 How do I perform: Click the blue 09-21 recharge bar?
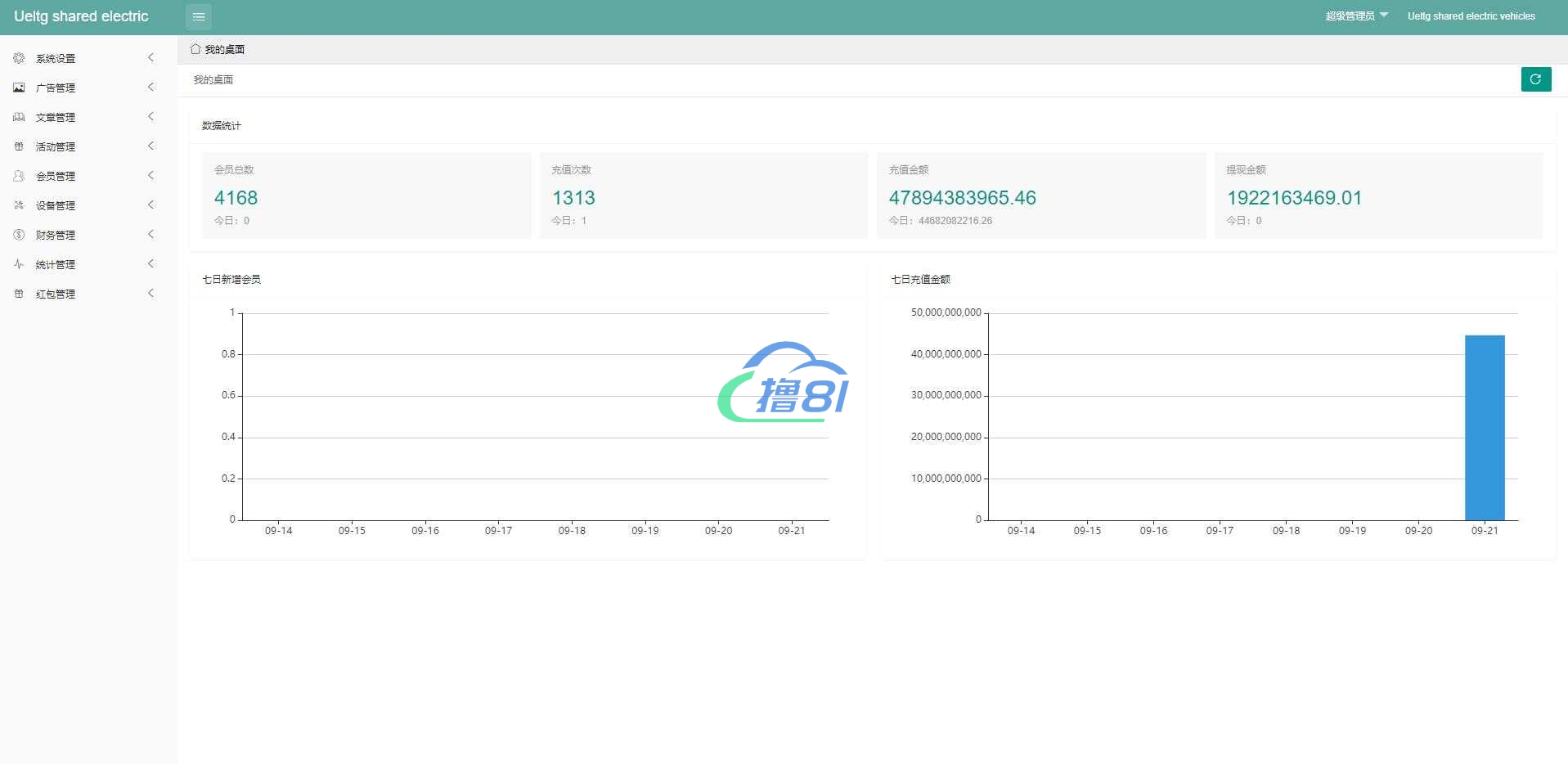(x=1484, y=427)
